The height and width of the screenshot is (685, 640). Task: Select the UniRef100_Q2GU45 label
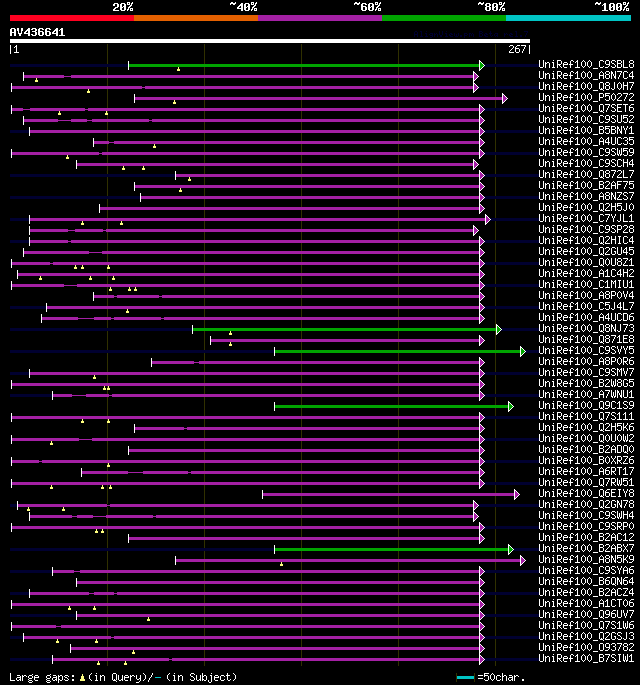[x=586, y=252]
